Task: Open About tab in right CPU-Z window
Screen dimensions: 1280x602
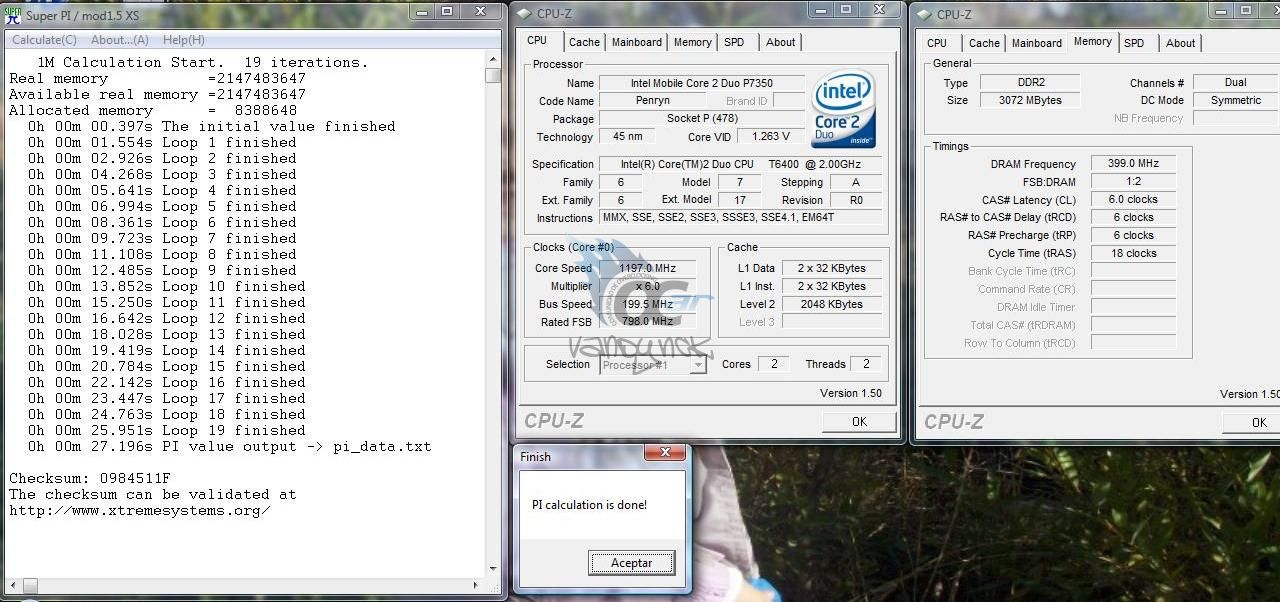Action: tap(1180, 43)
